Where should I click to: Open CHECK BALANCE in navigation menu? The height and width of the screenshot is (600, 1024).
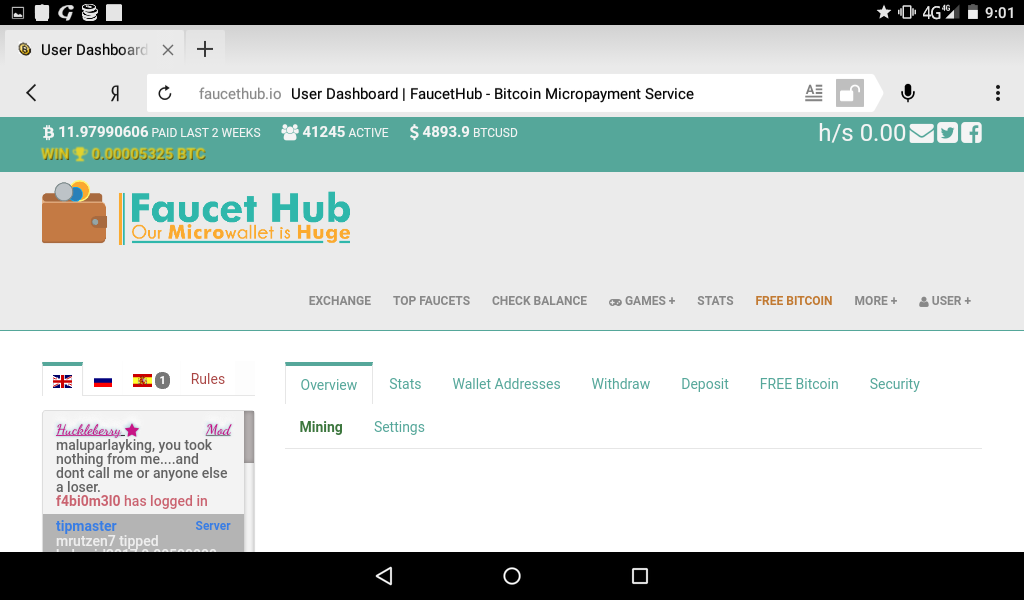coord(539,301)
